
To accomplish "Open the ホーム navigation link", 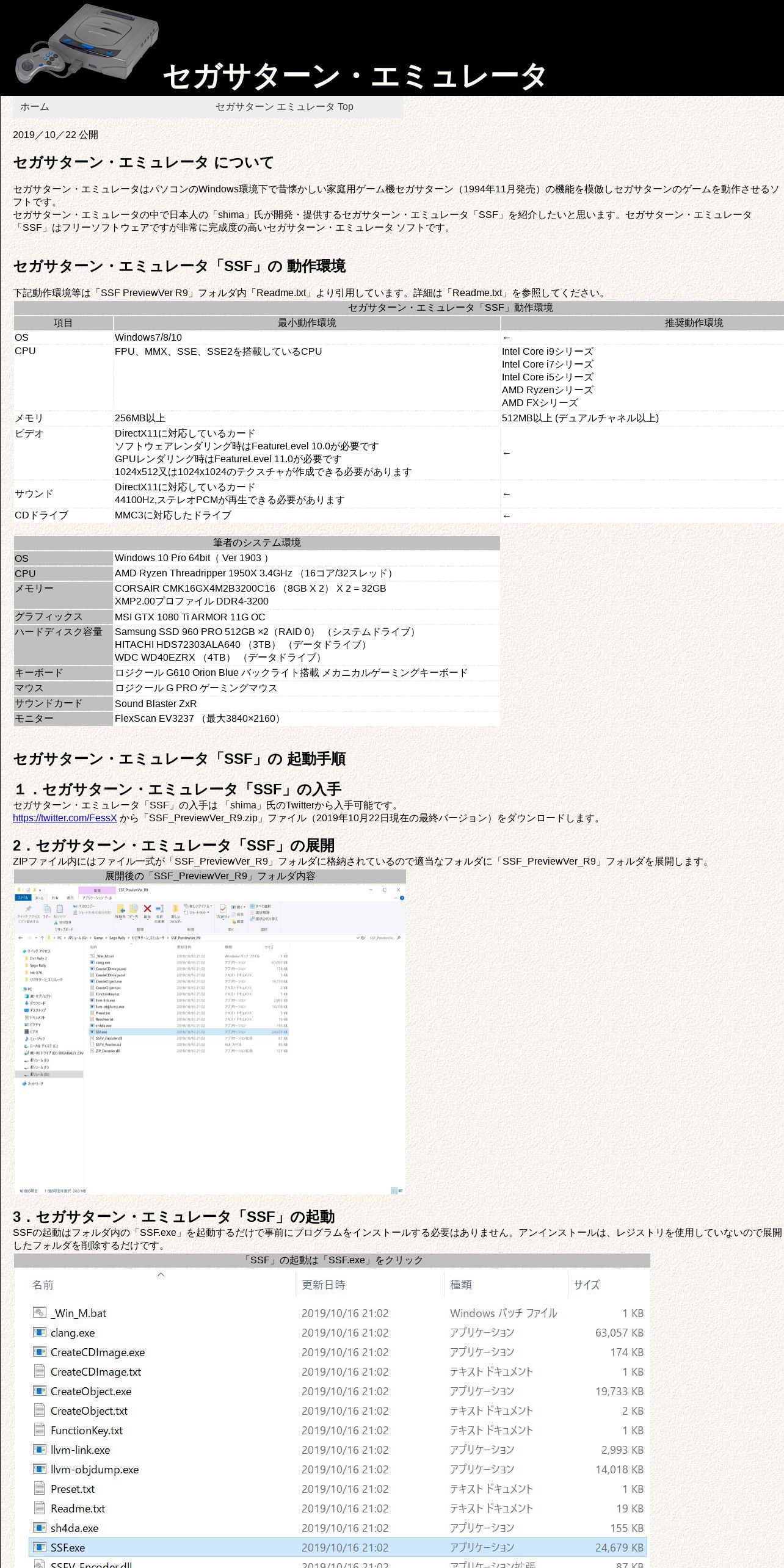I will pyautogui.click(x=34, y=107).
